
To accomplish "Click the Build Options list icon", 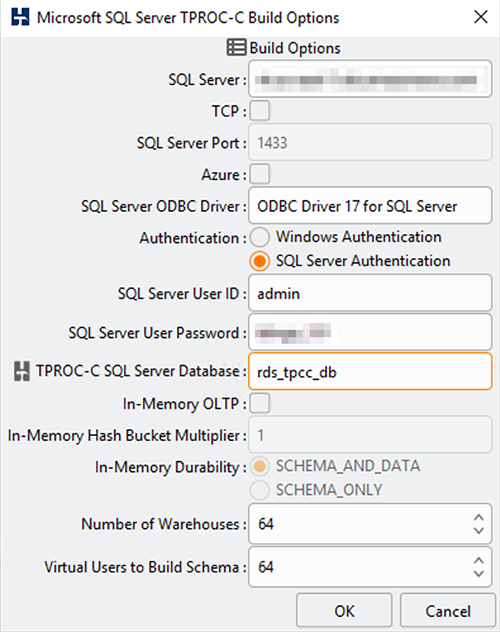I will pos(236,48).
